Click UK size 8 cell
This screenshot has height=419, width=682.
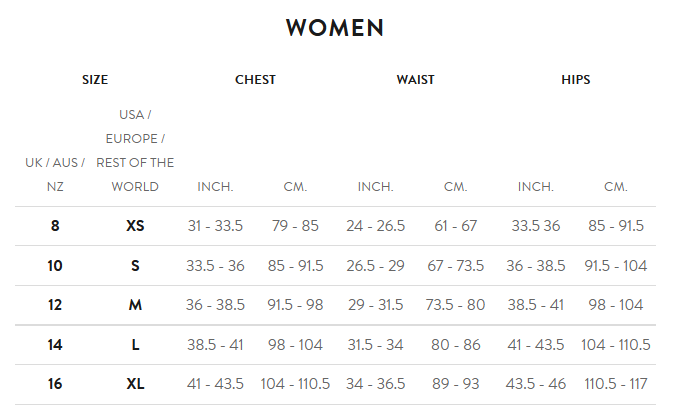[55, 226]
